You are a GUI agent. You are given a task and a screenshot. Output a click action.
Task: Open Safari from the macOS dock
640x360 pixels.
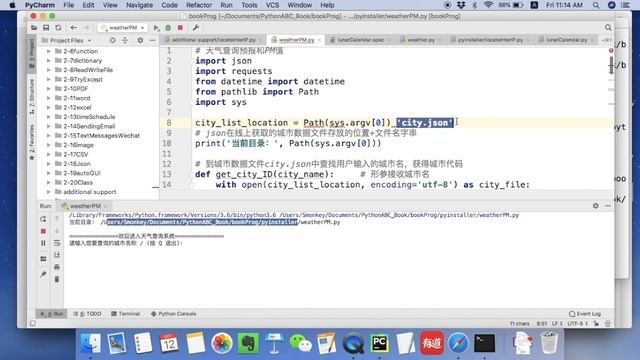pyautogui.click(x=458, y=343)
